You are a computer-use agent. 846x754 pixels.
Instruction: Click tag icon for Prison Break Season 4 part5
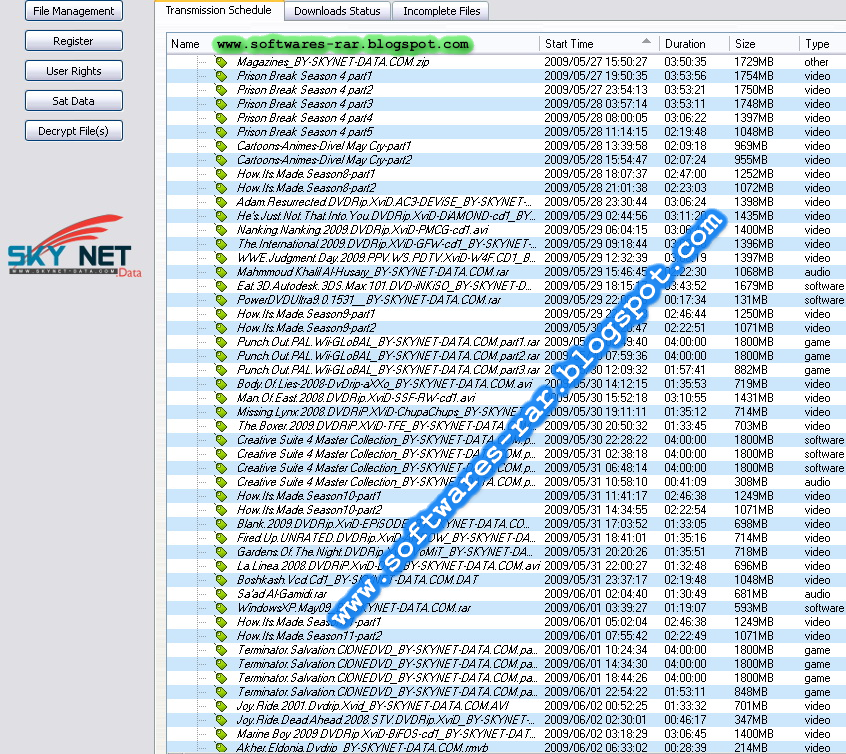pyautogui.click(x=221, y=132)
